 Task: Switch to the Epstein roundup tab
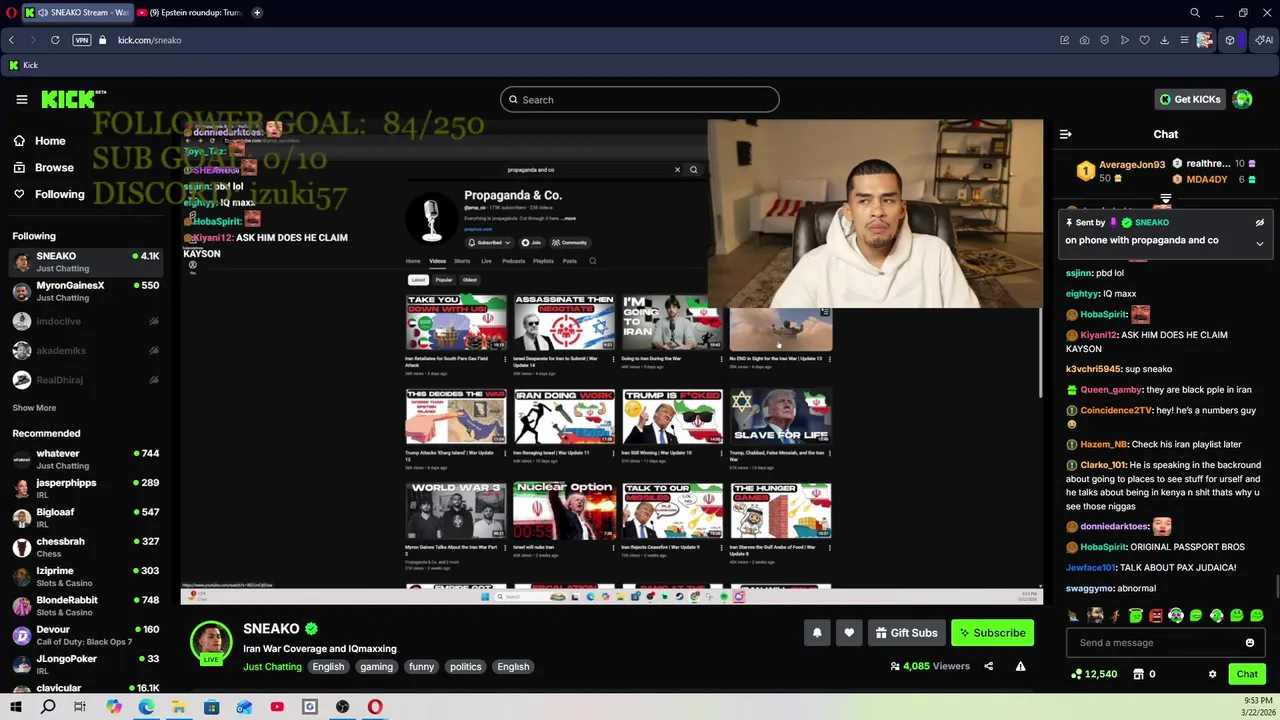[189, 12]
